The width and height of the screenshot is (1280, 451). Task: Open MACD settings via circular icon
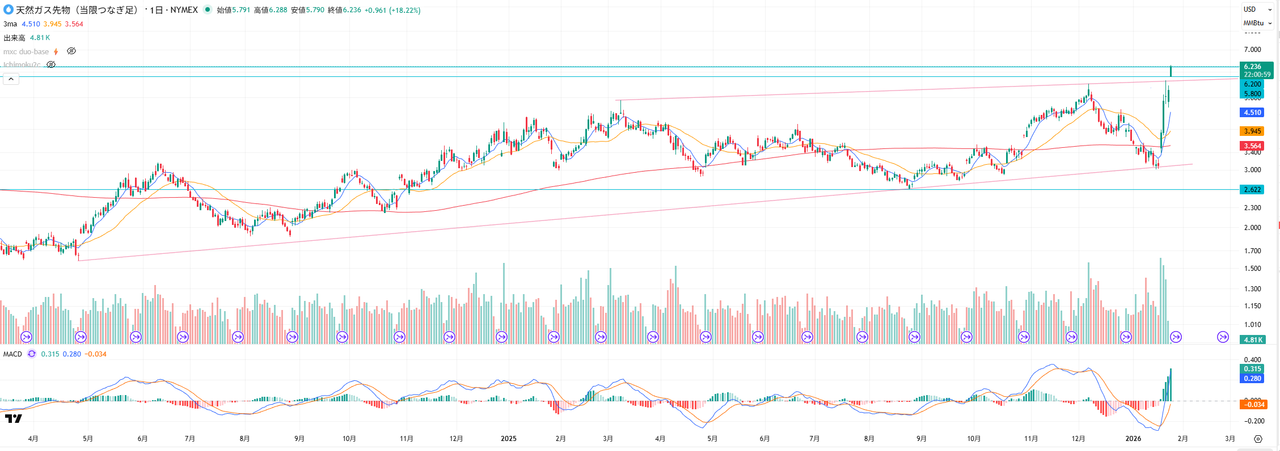pos(31,353)
